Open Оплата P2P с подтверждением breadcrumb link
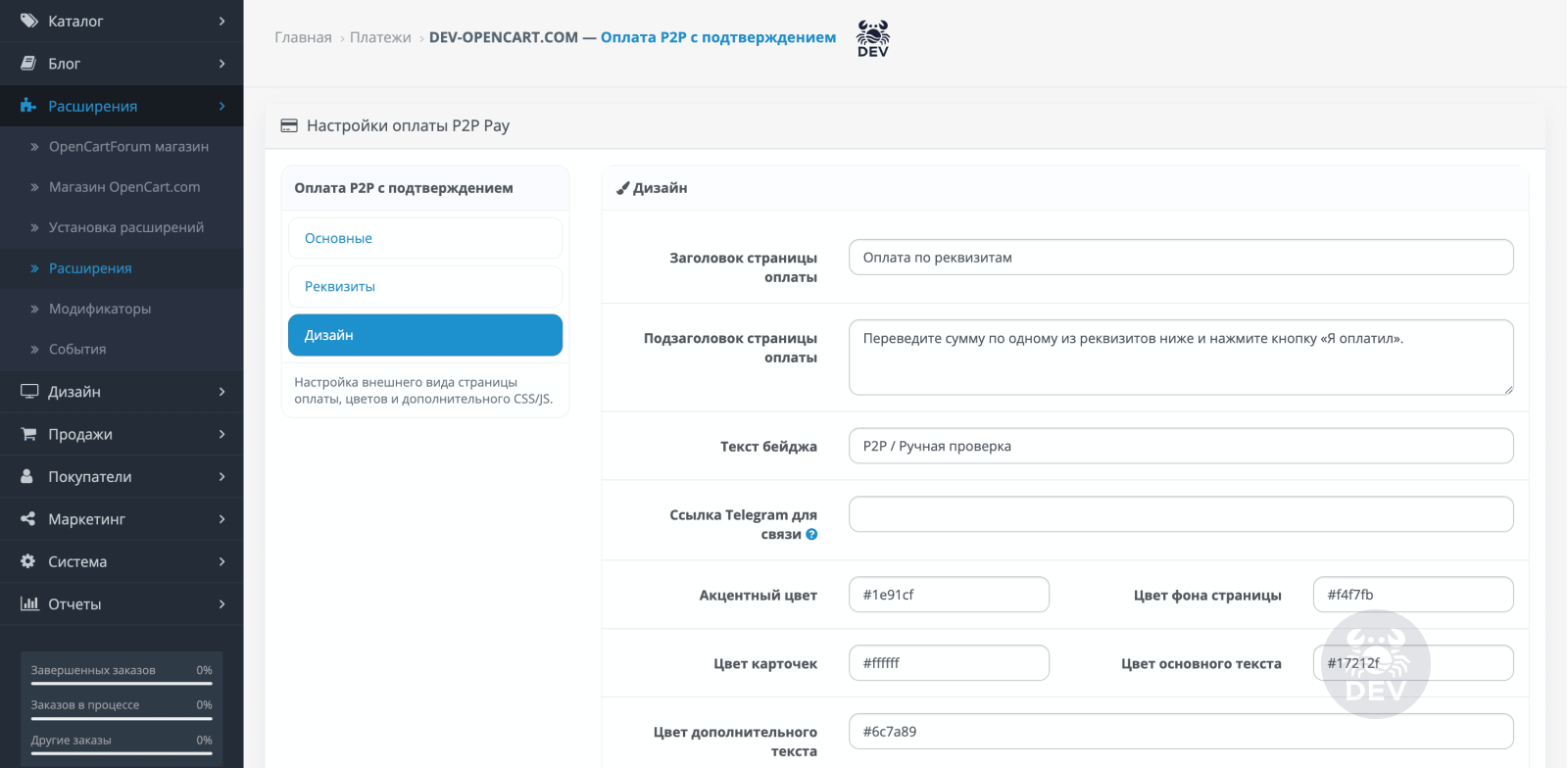This screenshot has height=768, width=1568. 718,37
